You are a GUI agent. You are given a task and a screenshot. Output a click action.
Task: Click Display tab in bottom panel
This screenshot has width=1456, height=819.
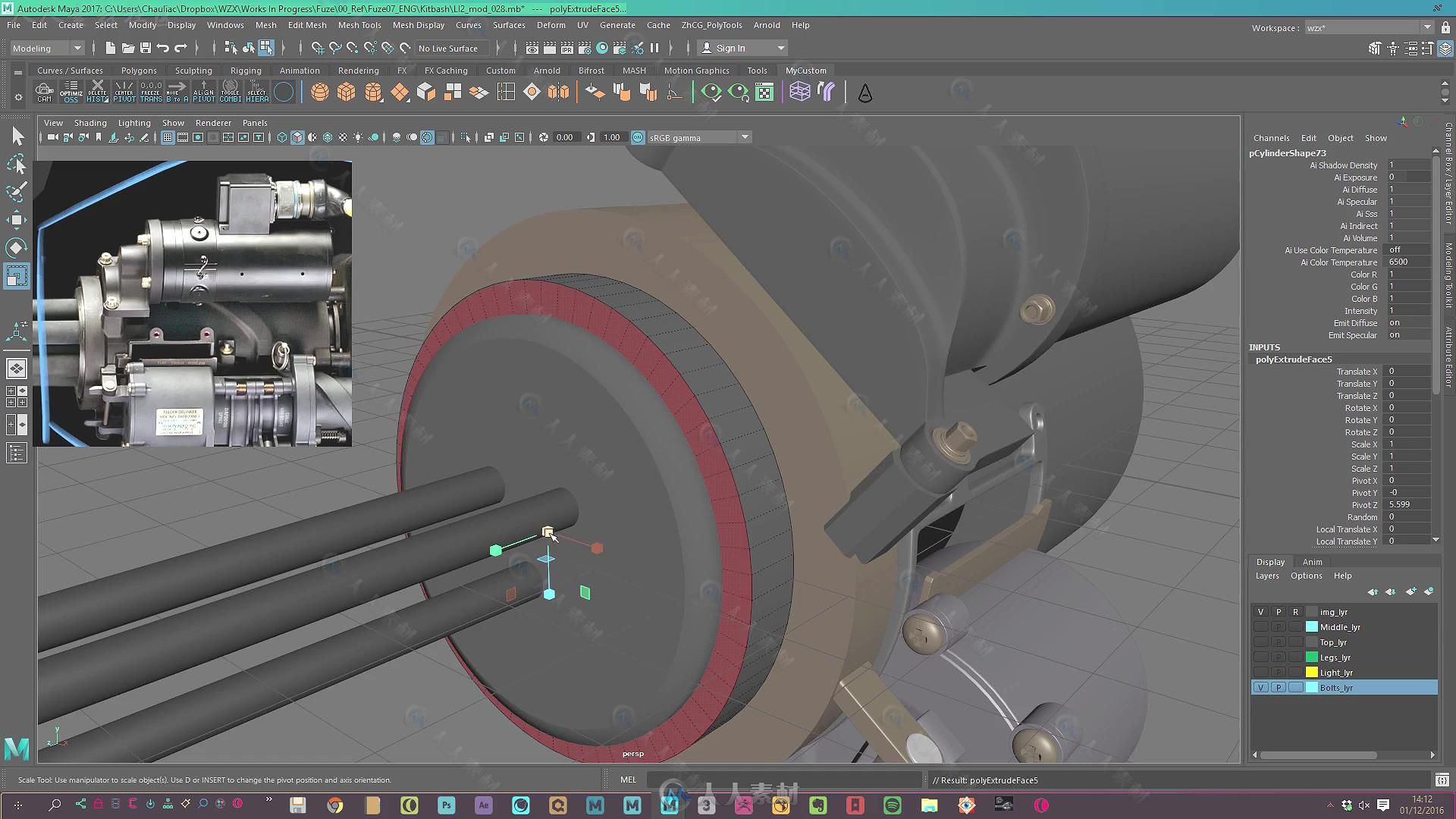click(x=1271, y=560)
